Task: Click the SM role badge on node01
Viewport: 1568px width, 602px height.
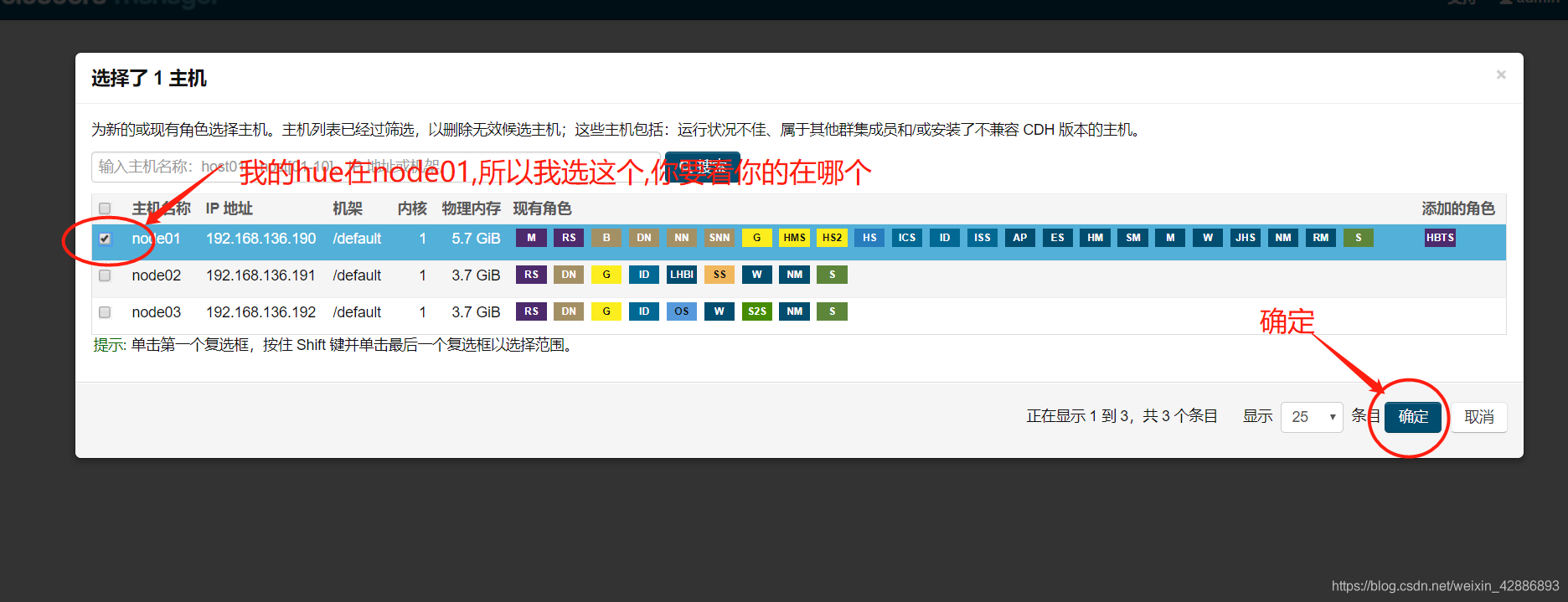Action: [1133, 238]
